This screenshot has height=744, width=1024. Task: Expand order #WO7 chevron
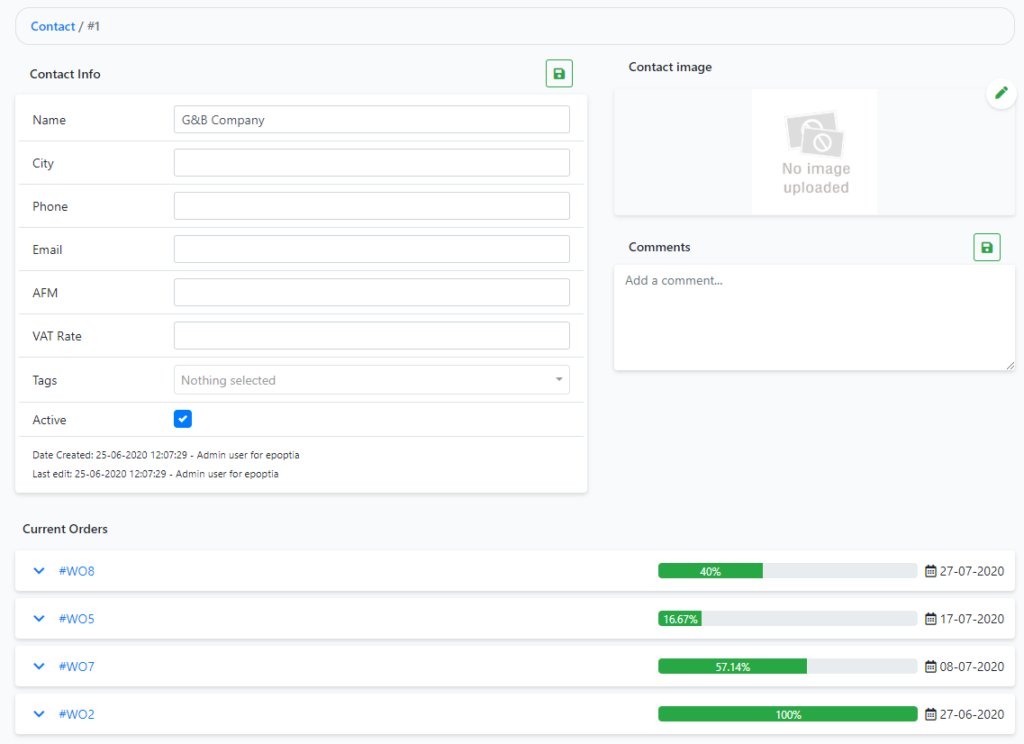pos(39,667)
